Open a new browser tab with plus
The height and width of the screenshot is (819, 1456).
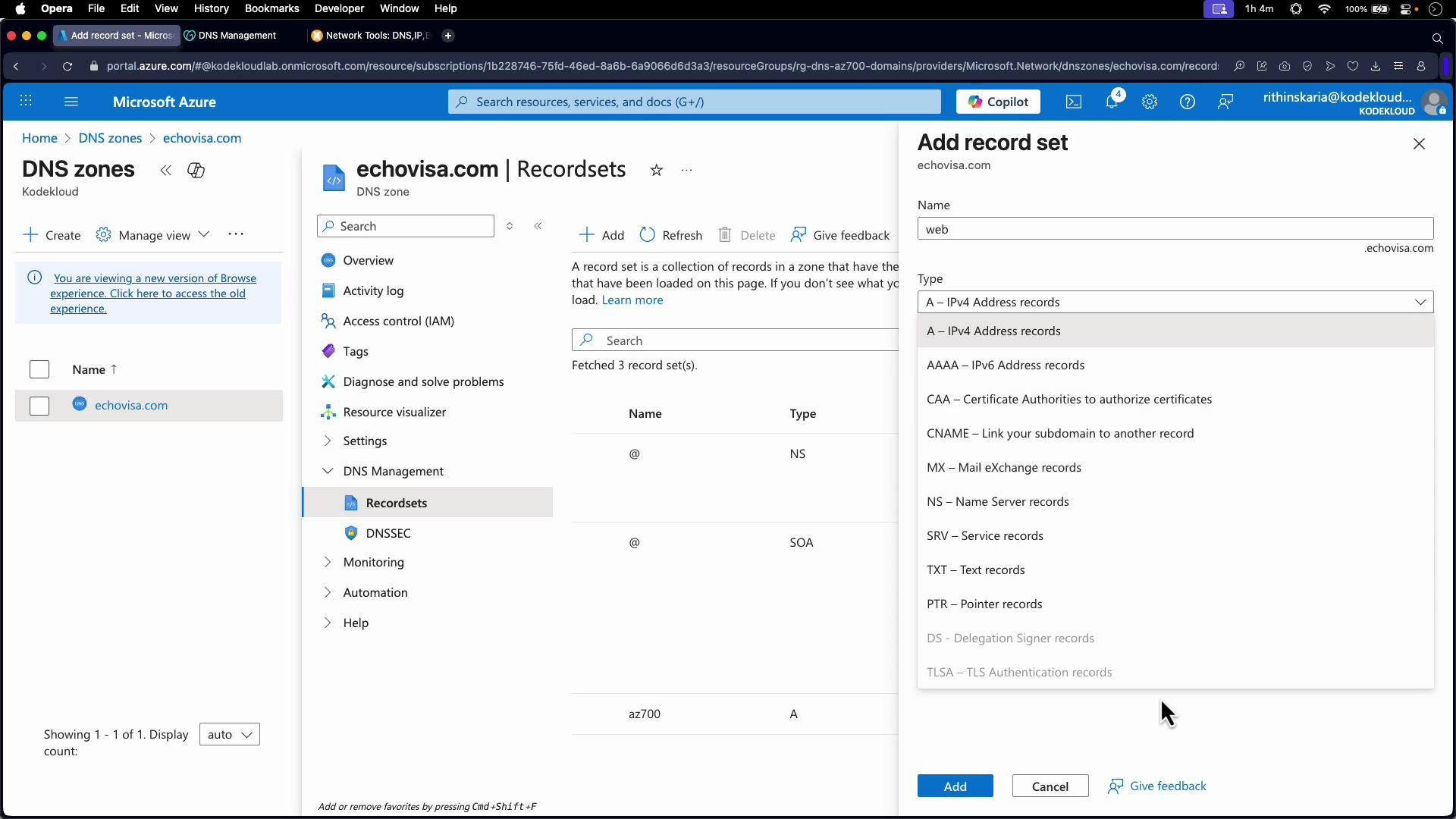click(448, 36)
